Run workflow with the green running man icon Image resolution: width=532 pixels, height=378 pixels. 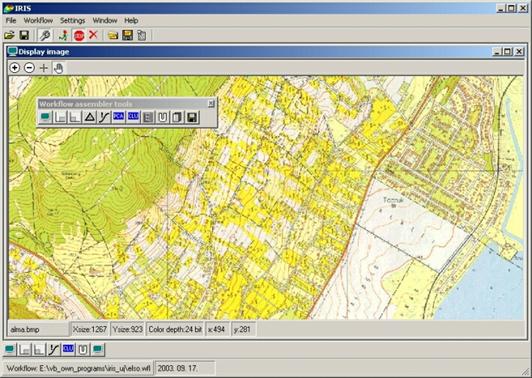pyautogui.click(x=63, y=35)
